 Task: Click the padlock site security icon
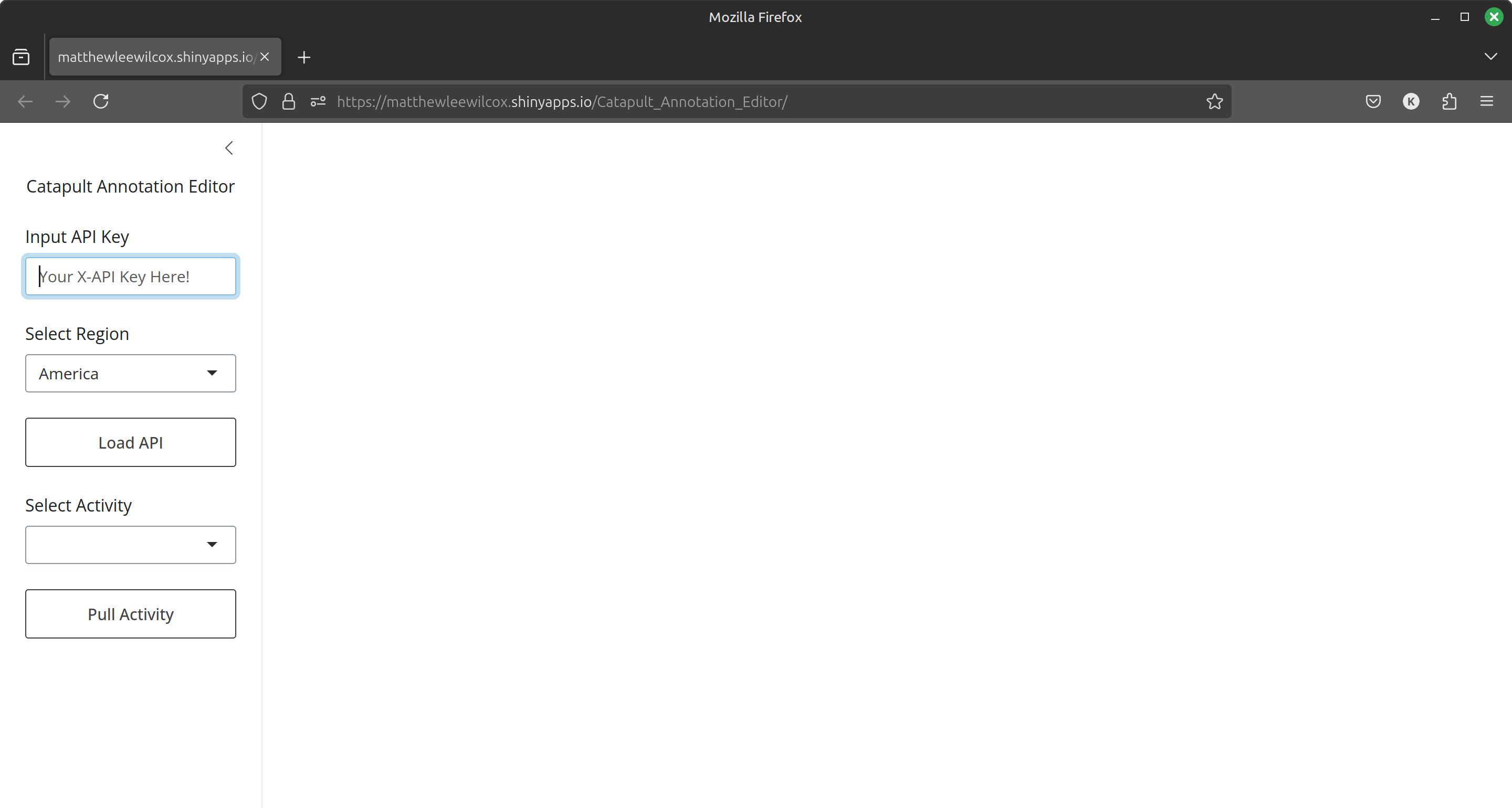click(288, 101)
